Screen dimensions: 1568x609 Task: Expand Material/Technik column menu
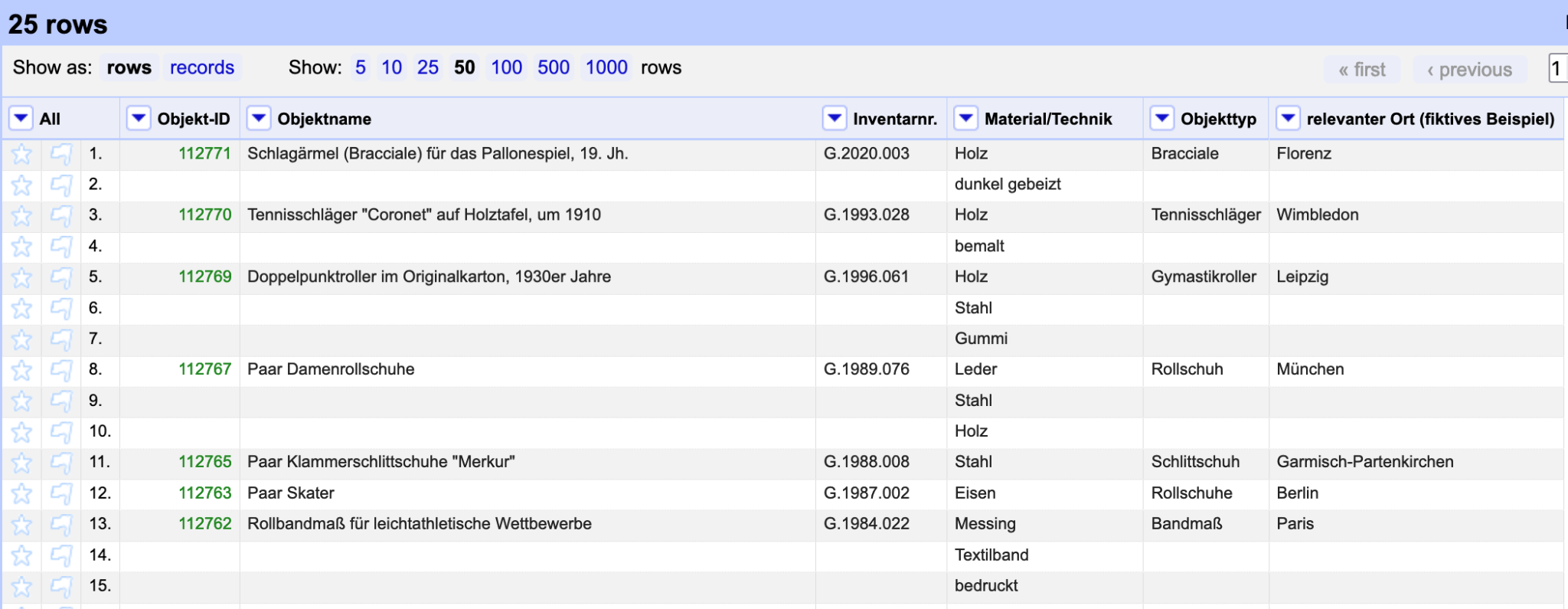coord(965,119)
